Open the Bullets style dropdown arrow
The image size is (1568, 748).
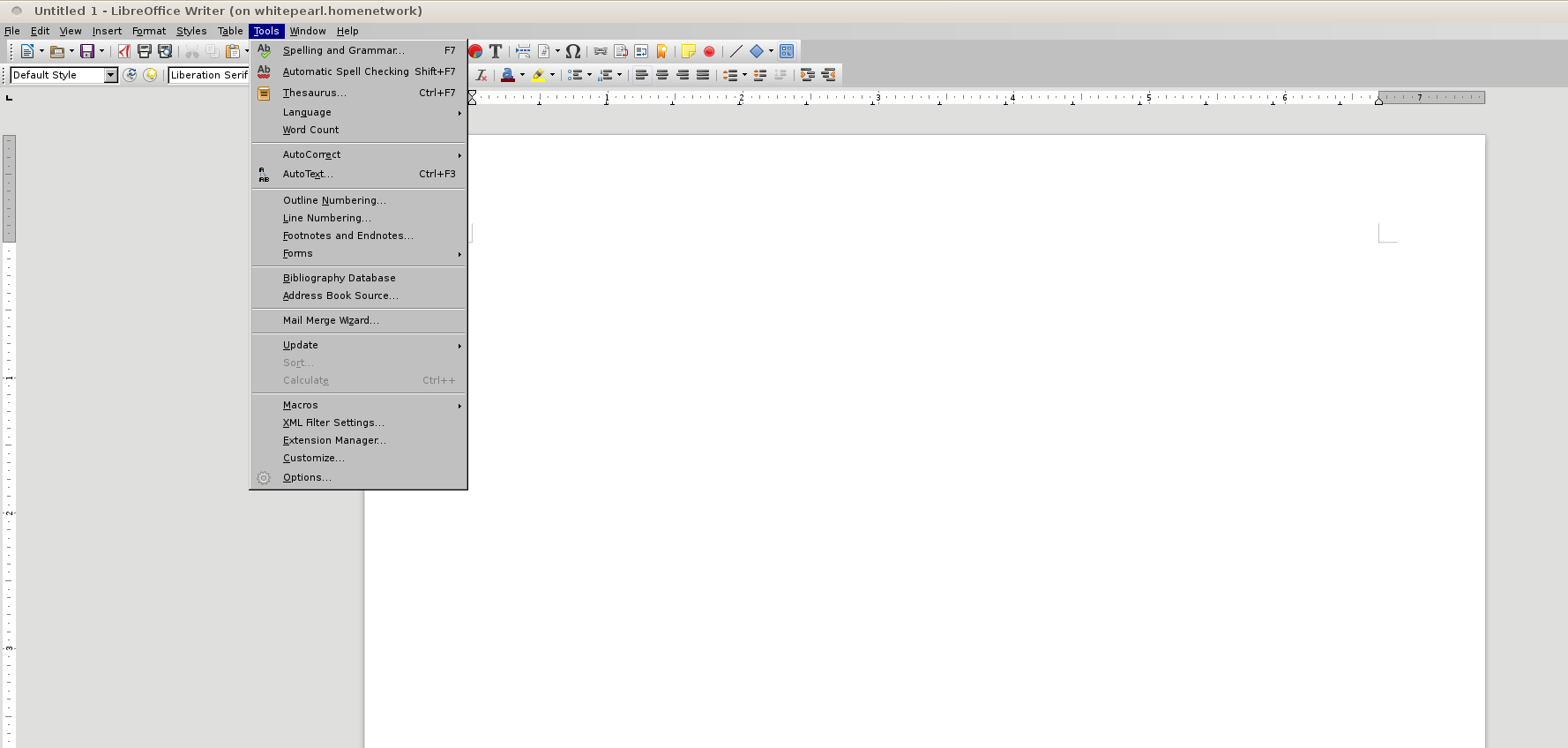(x=589, y=75)
